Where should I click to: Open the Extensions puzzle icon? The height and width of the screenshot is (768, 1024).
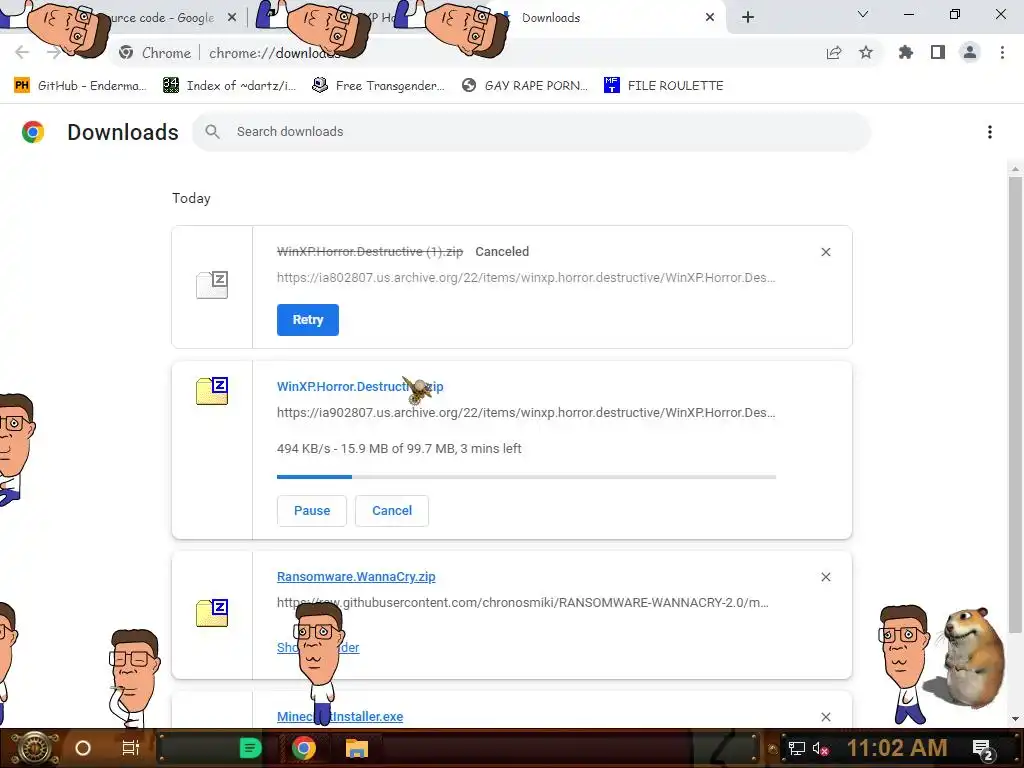pos(906,53)
